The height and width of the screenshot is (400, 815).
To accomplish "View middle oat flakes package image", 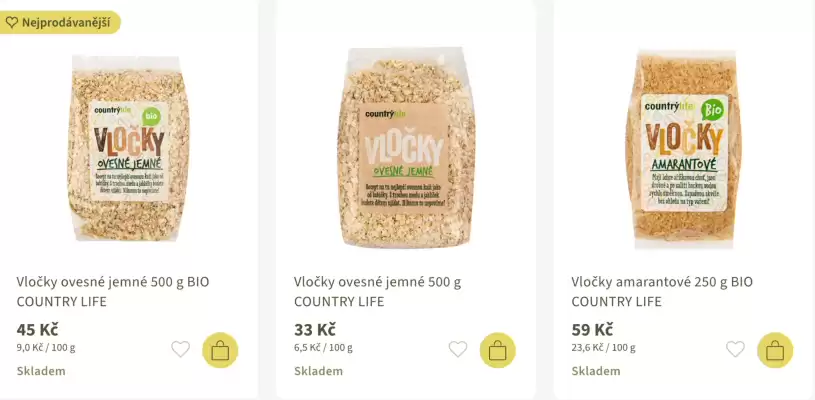I will click(x=405, y=148).
